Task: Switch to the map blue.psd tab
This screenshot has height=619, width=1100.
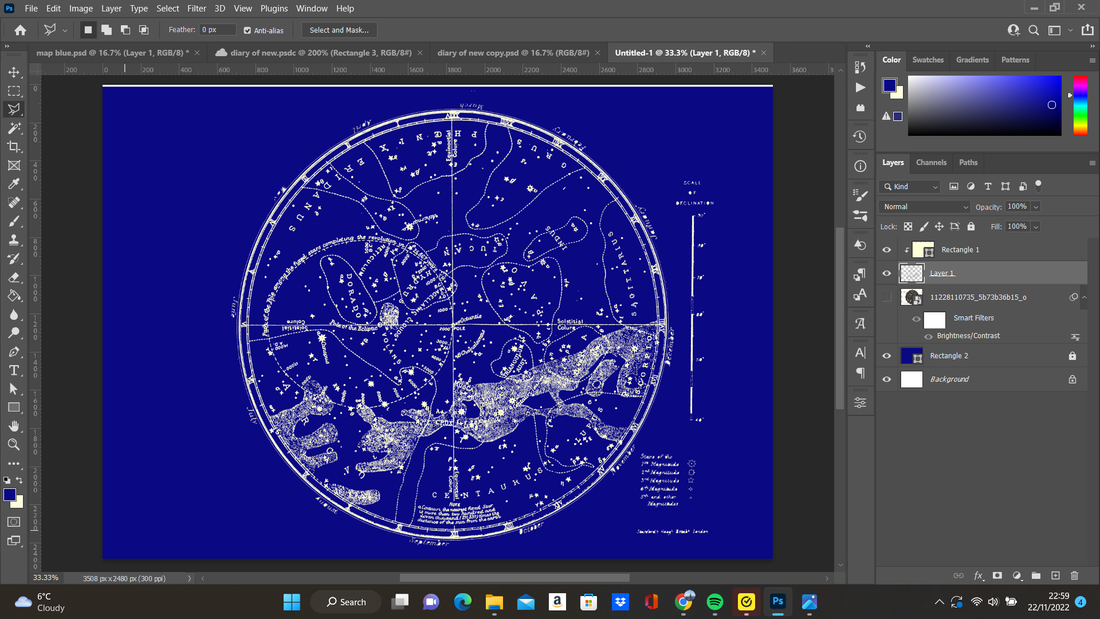Action: (112, 53)
